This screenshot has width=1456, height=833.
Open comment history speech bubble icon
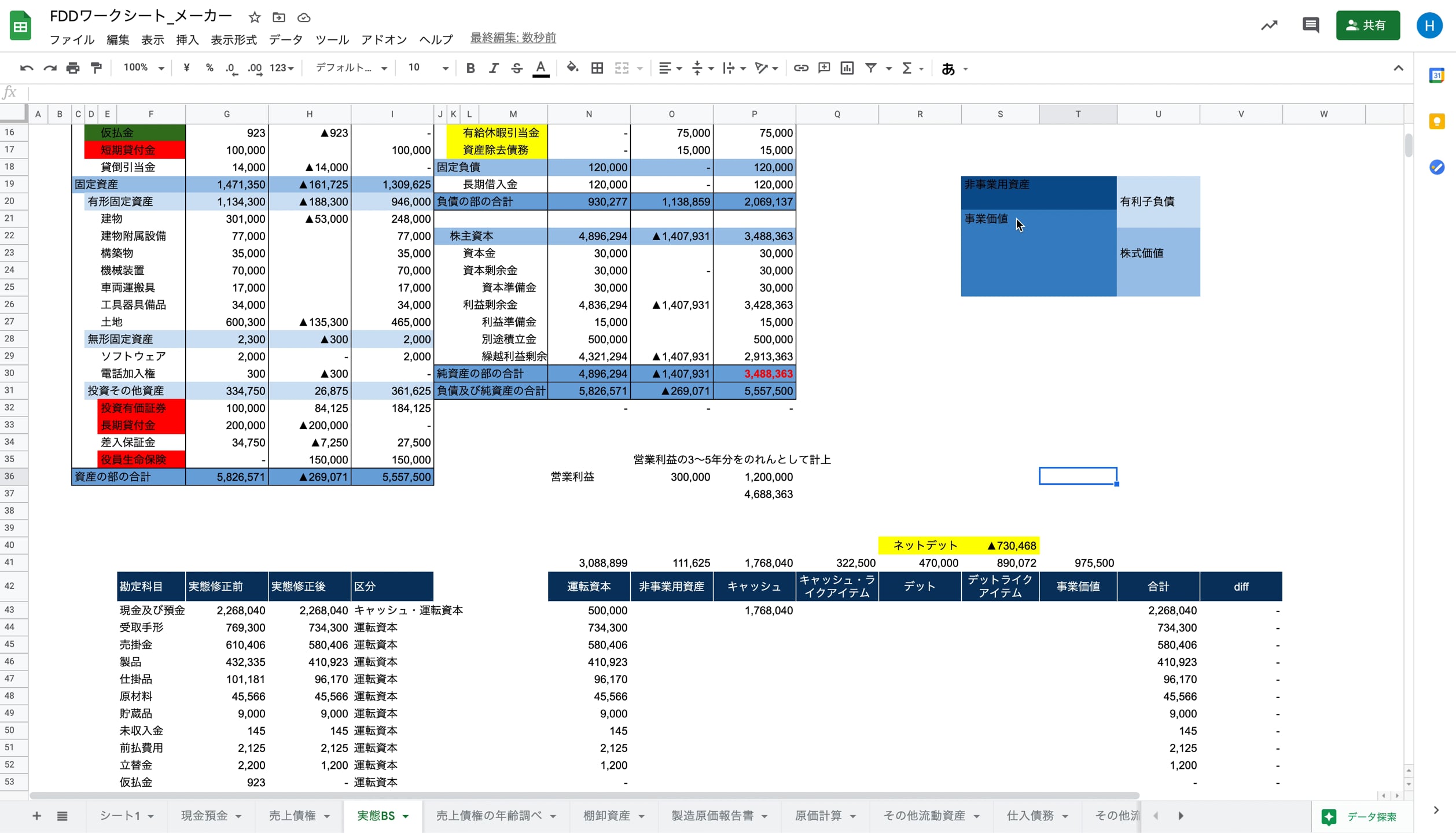[x=1310, y=25]
